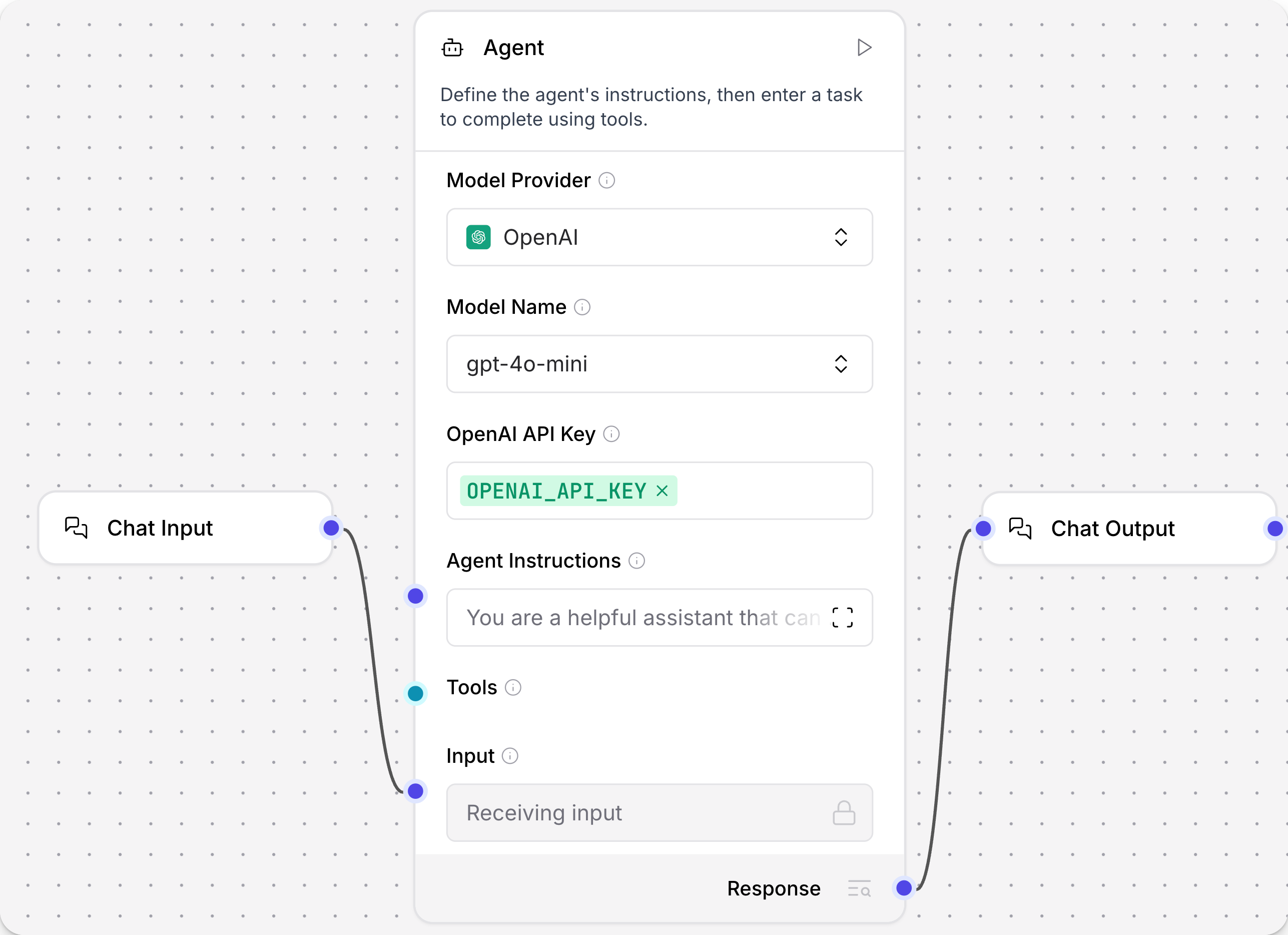Expand the Agent Instructions editor icon

(842, 618)
